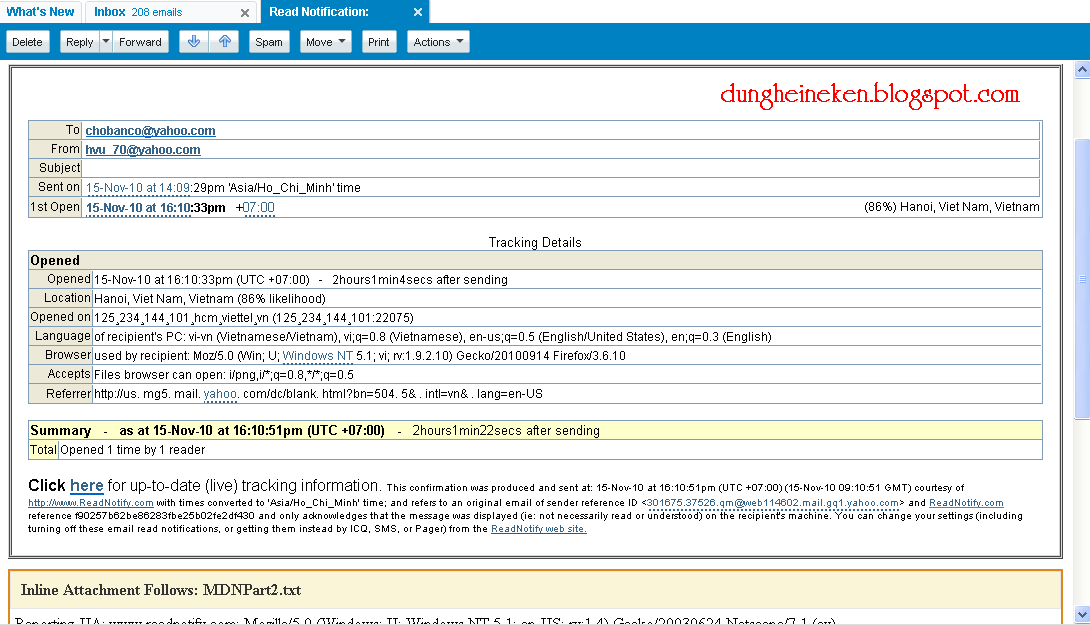Click the Sent on date 15-Nov-10 at 14:09

[x=138, y=188]
